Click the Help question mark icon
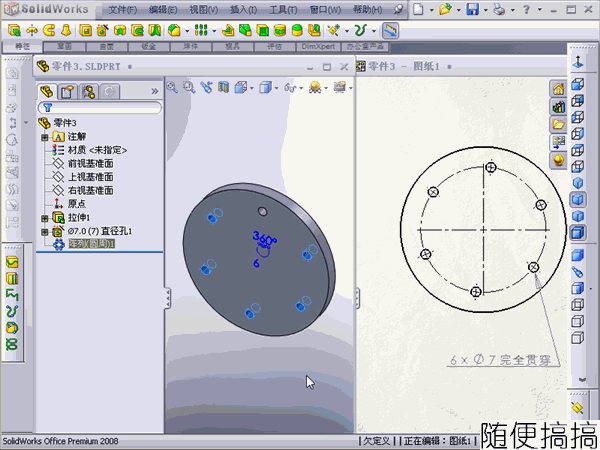600x450 pixels. coord(527,9)
